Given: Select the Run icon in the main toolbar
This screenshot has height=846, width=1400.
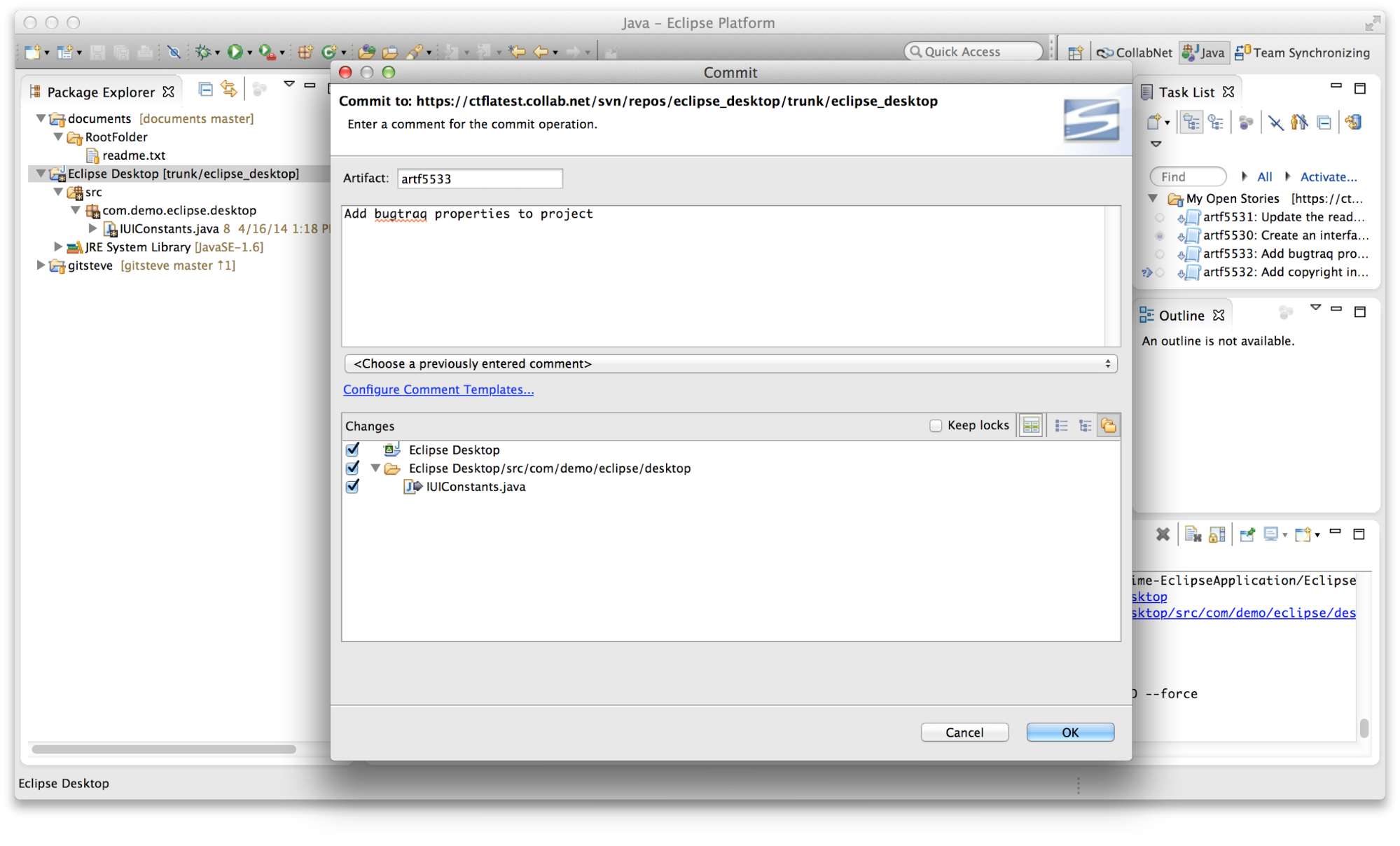Looking at the screenshot, I should (x=236, y=52).
